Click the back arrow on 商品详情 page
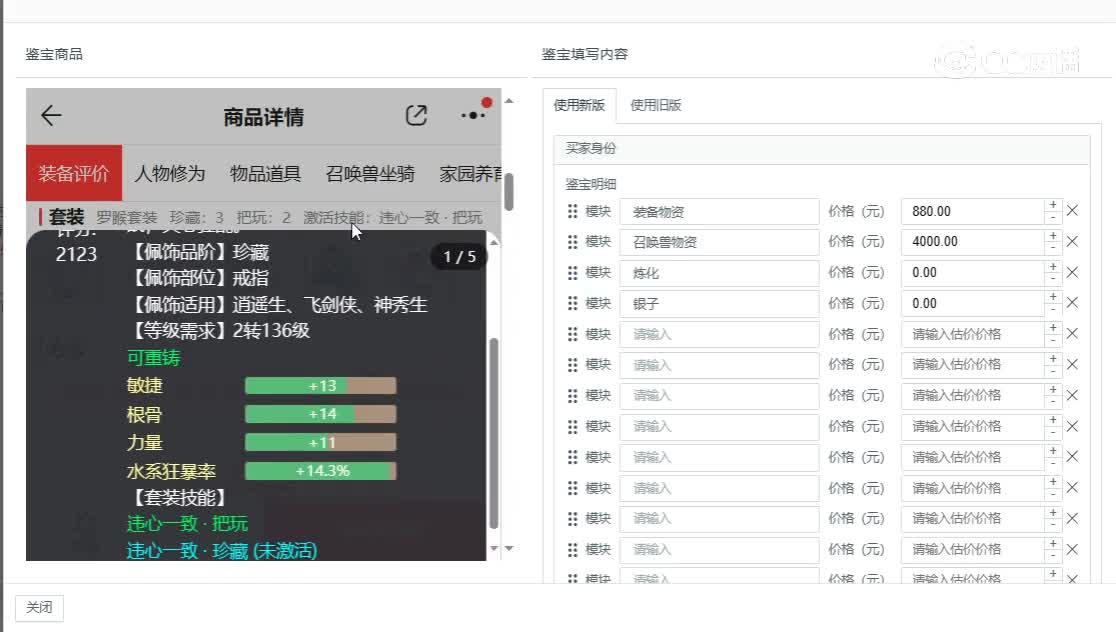Image resolution: width=1116 pixels, height=632 pixels. tap(51, 117)
